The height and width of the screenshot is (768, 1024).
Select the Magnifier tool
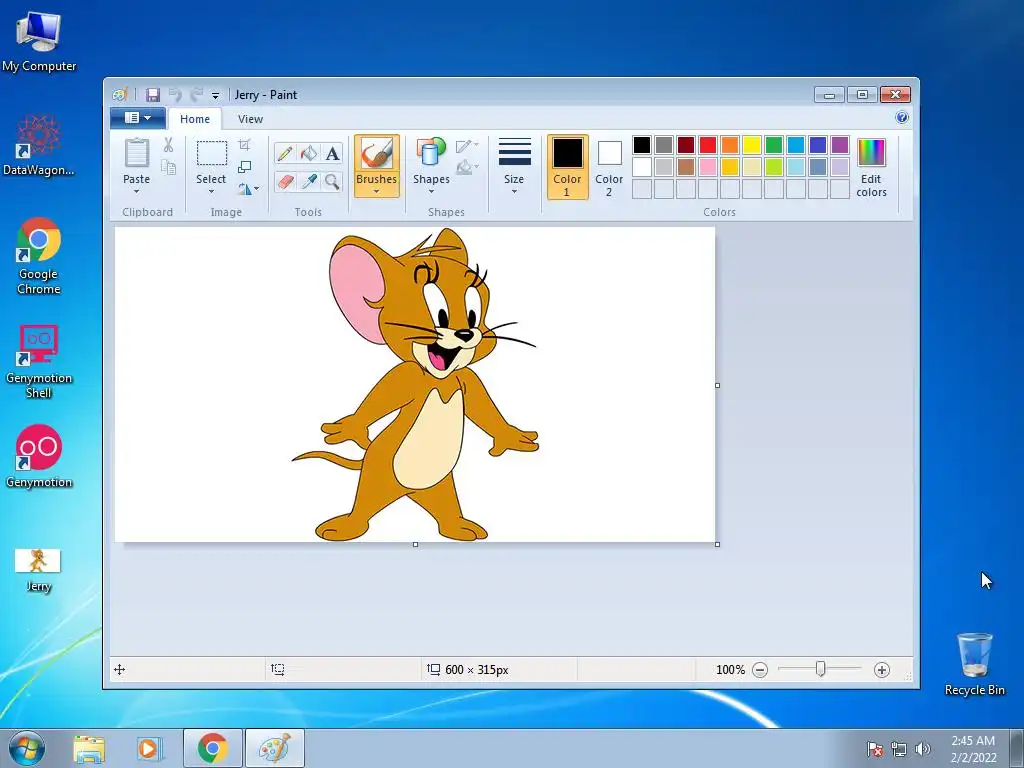(x=332, y=181)
